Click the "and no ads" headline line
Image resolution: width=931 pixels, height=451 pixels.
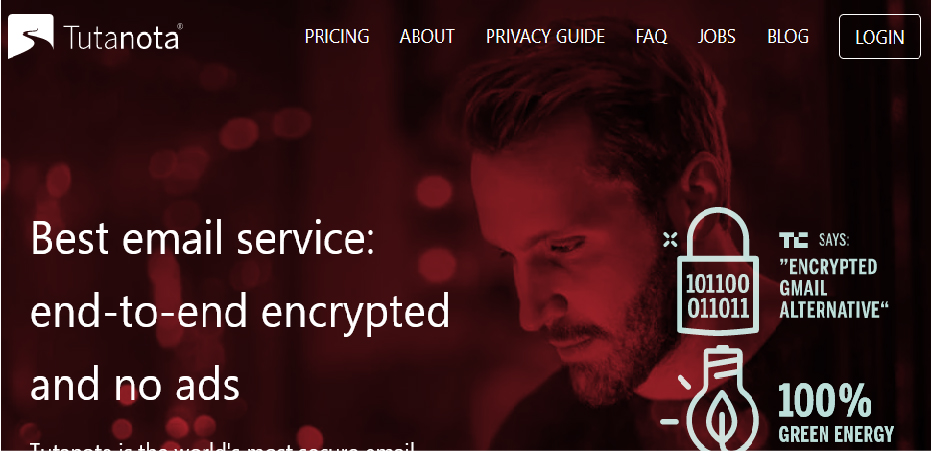tap(135, 384)
